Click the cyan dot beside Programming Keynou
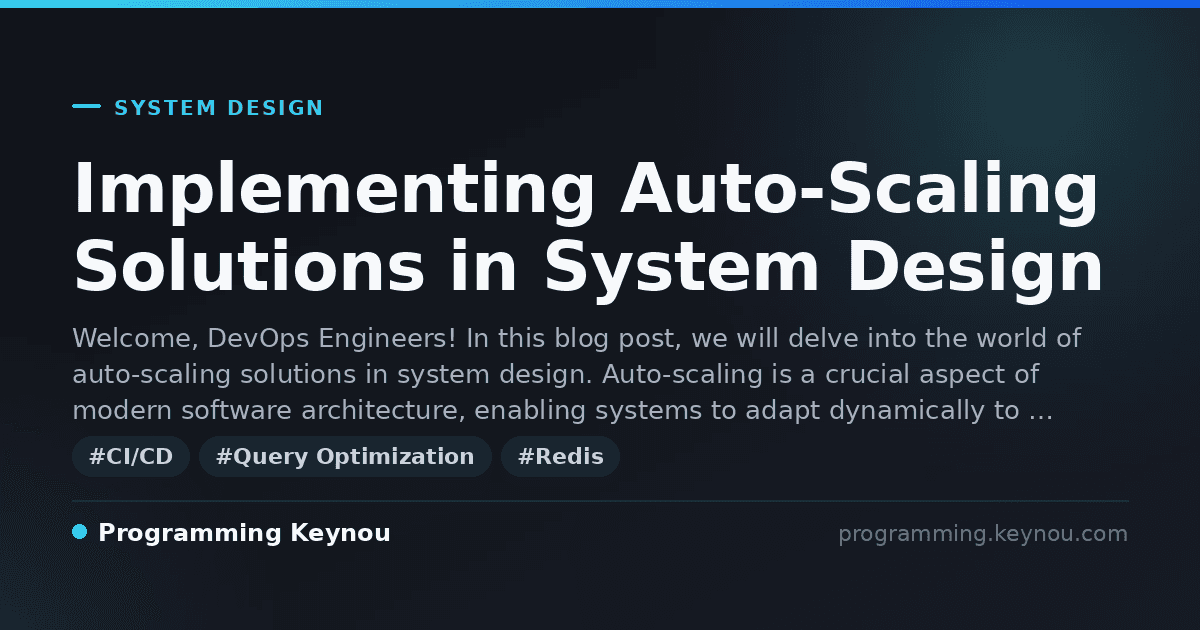The width and height of the screenshot is (1200, 630). click(80, 532)
